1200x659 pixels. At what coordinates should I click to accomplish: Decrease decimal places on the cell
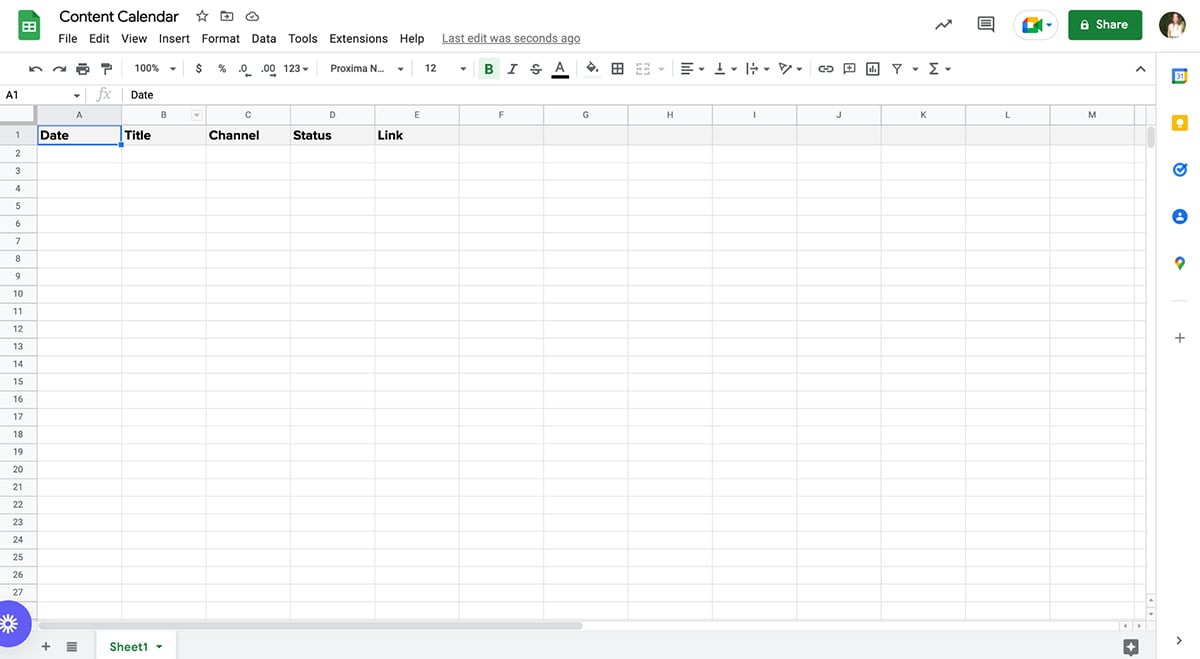coord(243,68)
